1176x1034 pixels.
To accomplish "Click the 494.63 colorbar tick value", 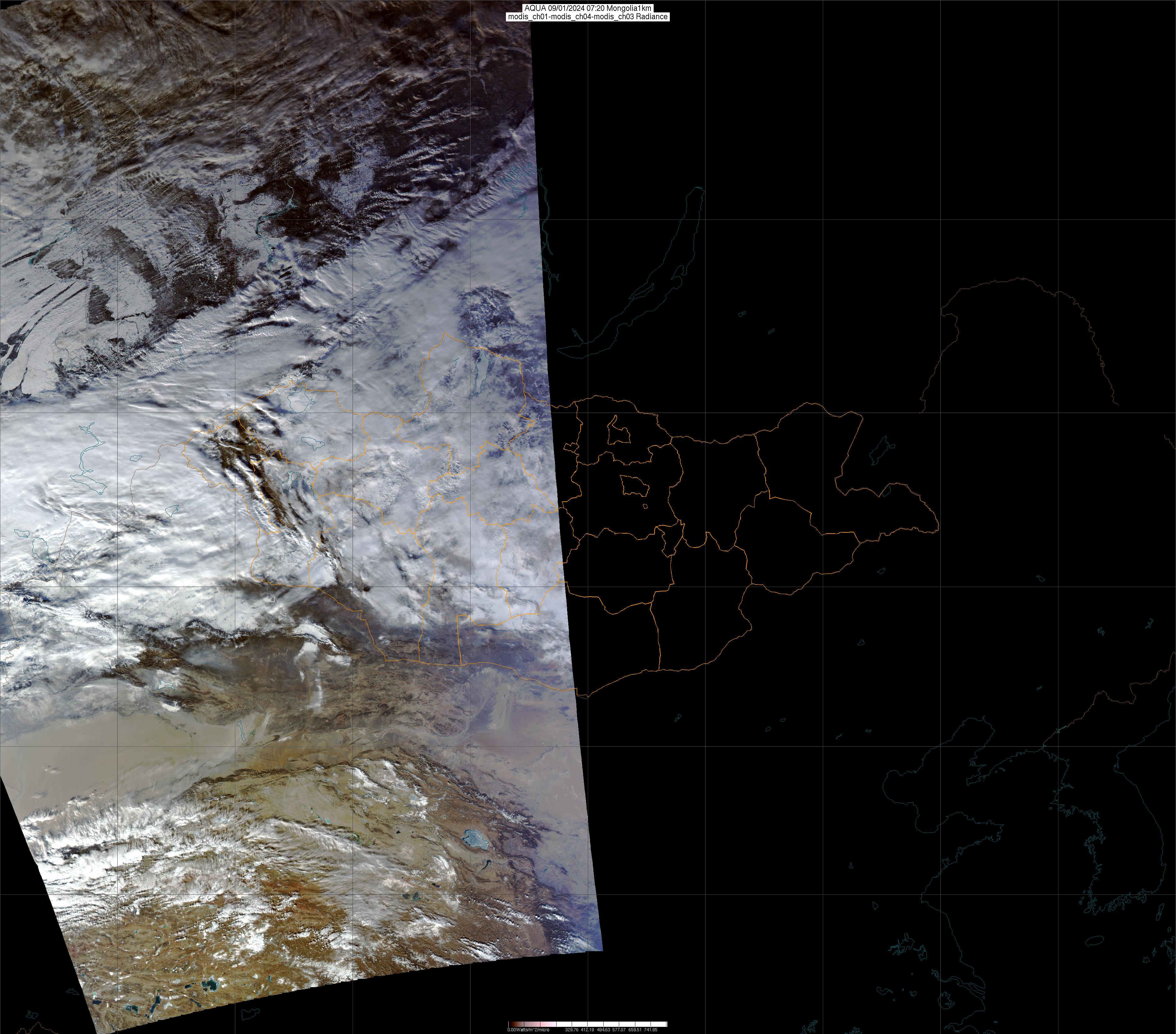I will (604, 1030).
